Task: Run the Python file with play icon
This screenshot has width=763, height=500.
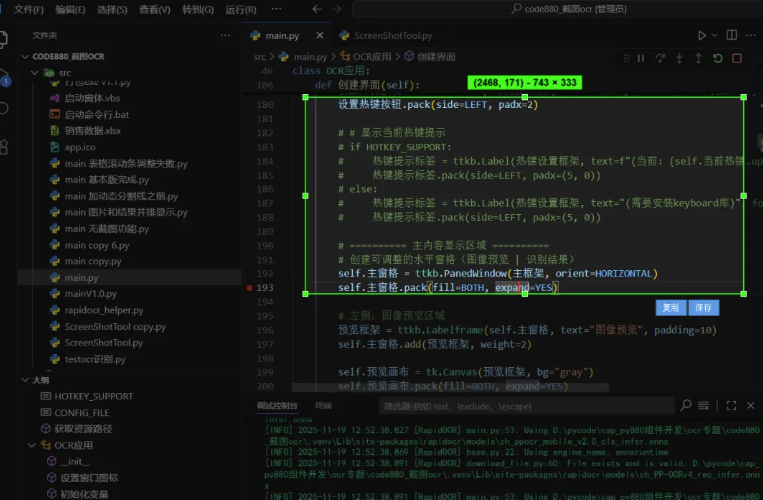Action: 702,35
